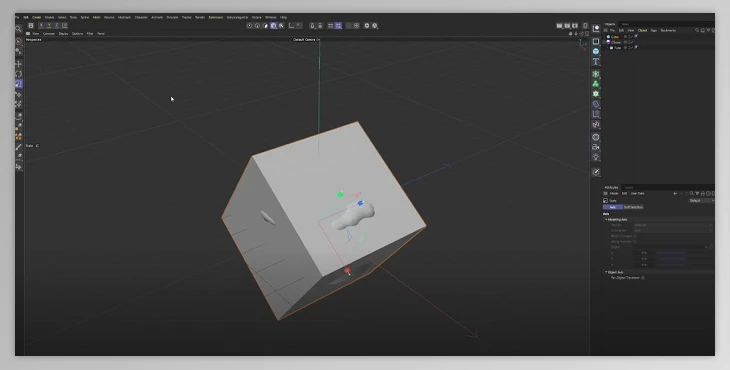Toggle the X axis lock

(x=41, y=26)
